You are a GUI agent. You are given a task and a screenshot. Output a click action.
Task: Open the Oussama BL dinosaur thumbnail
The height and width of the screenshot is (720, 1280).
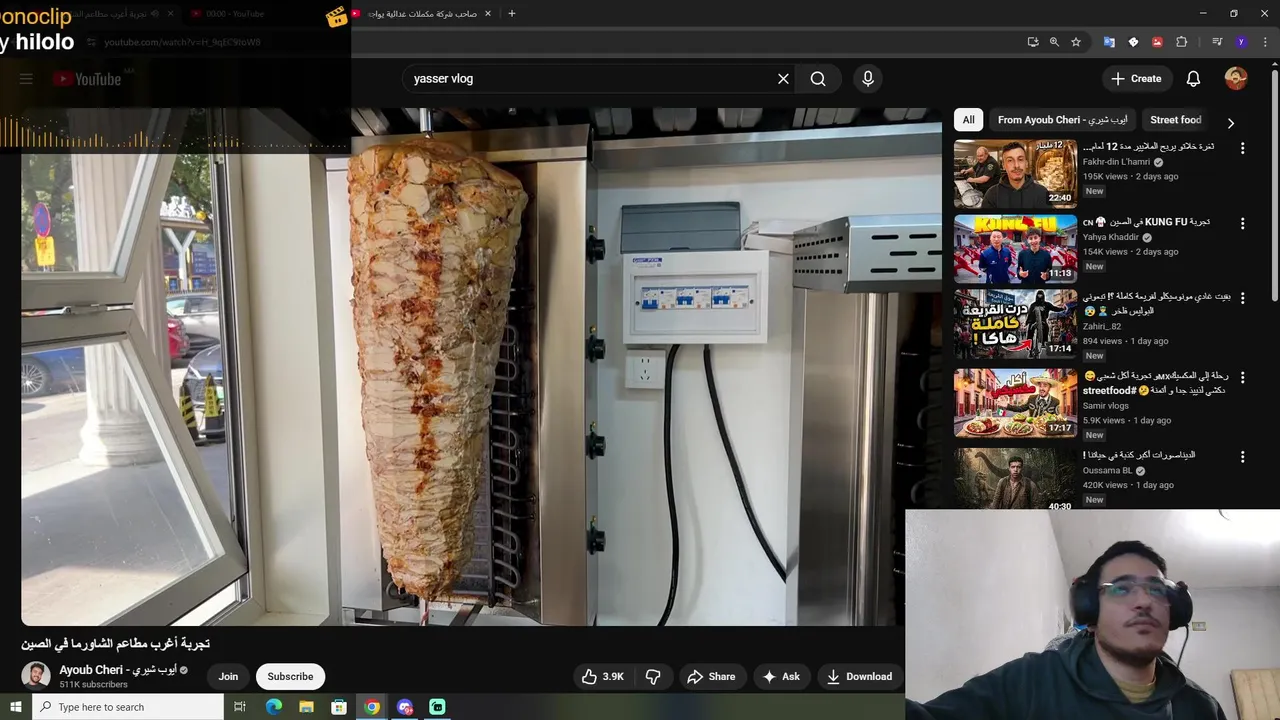(1015, 479)
